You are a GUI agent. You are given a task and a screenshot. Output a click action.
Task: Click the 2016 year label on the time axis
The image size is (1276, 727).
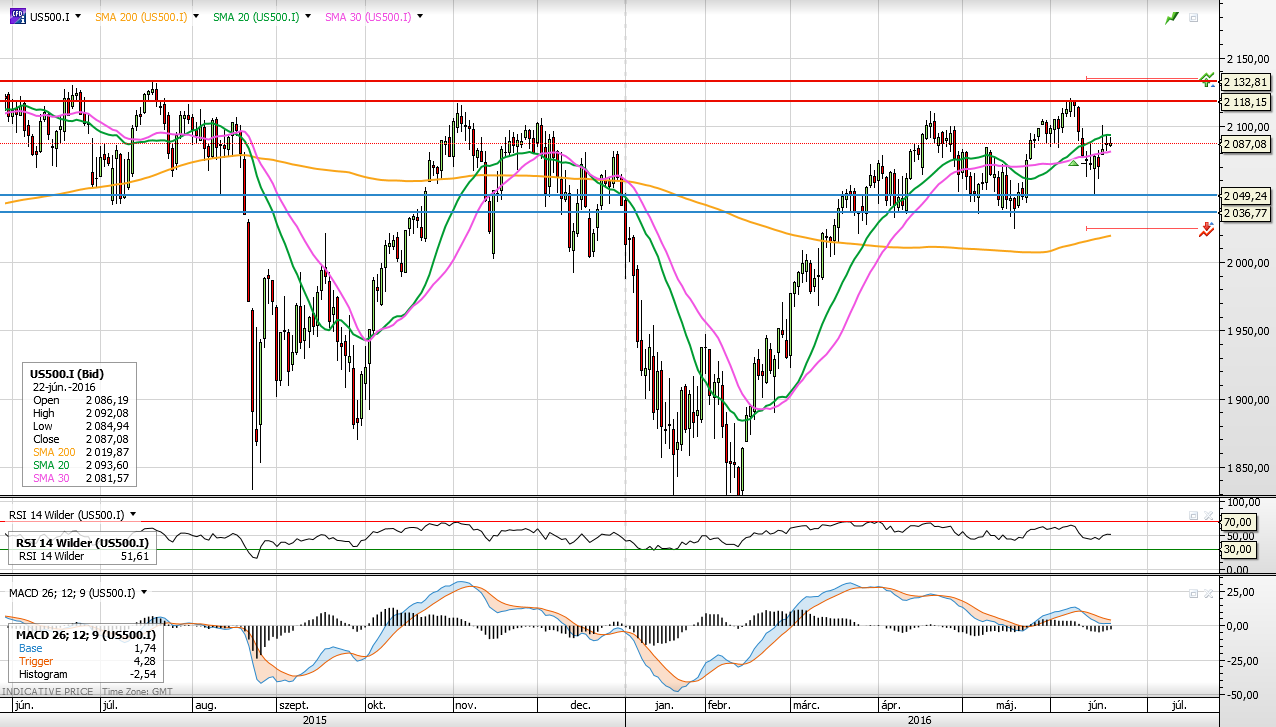921,719
